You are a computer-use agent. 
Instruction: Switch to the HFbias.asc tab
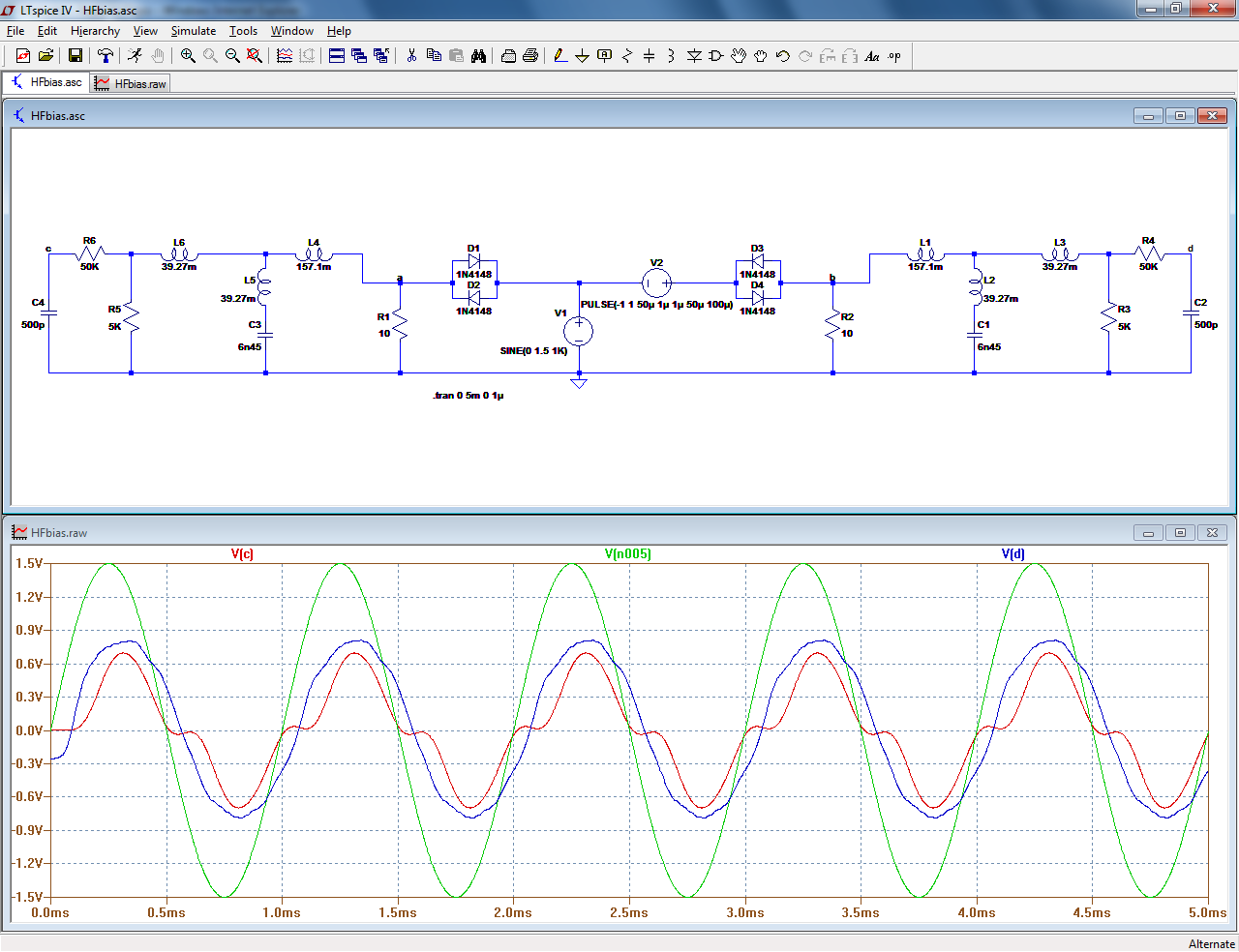click(x=46, y=83)
